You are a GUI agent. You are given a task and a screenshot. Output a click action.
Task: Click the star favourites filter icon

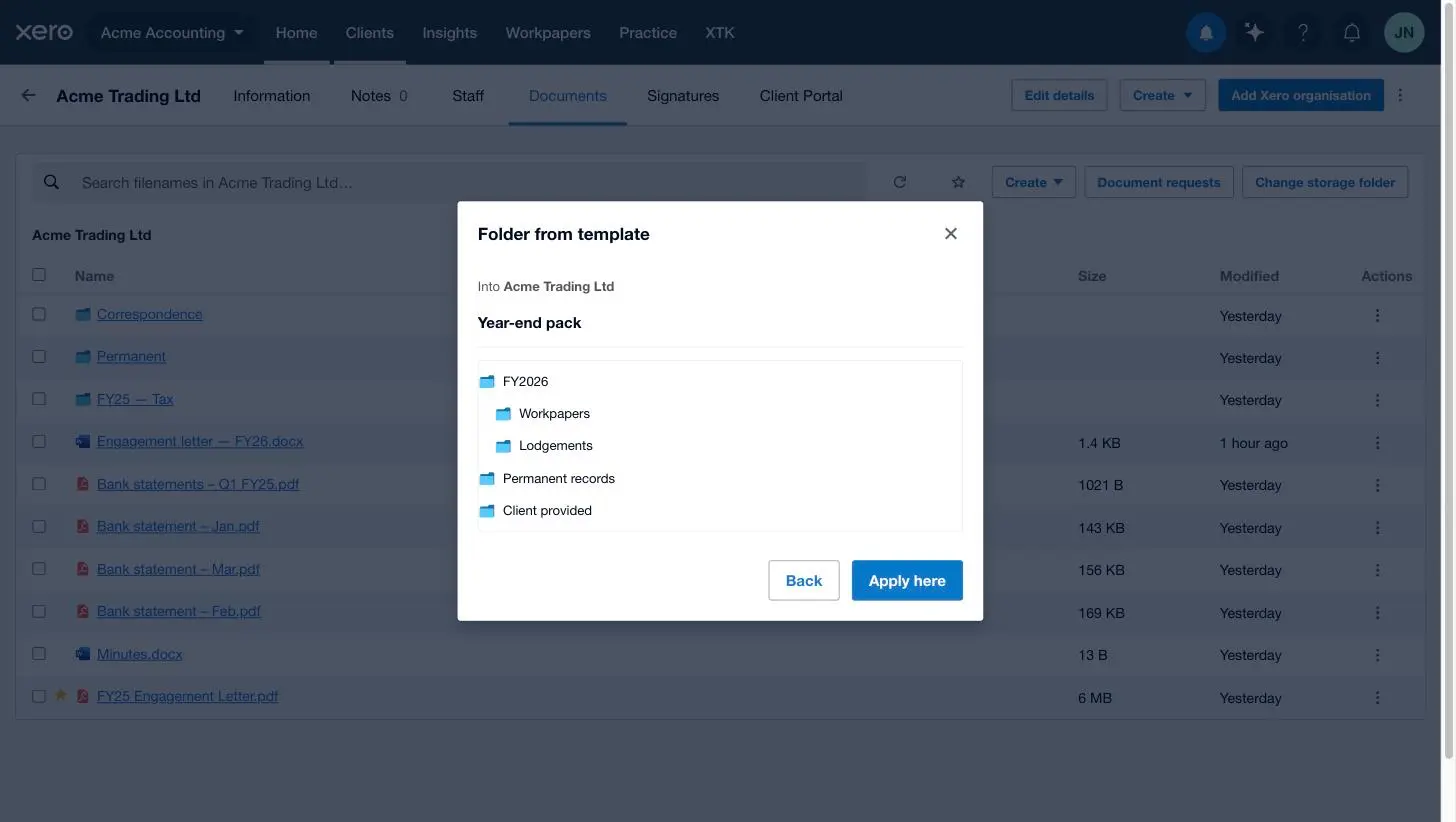[x=958, y=182]
